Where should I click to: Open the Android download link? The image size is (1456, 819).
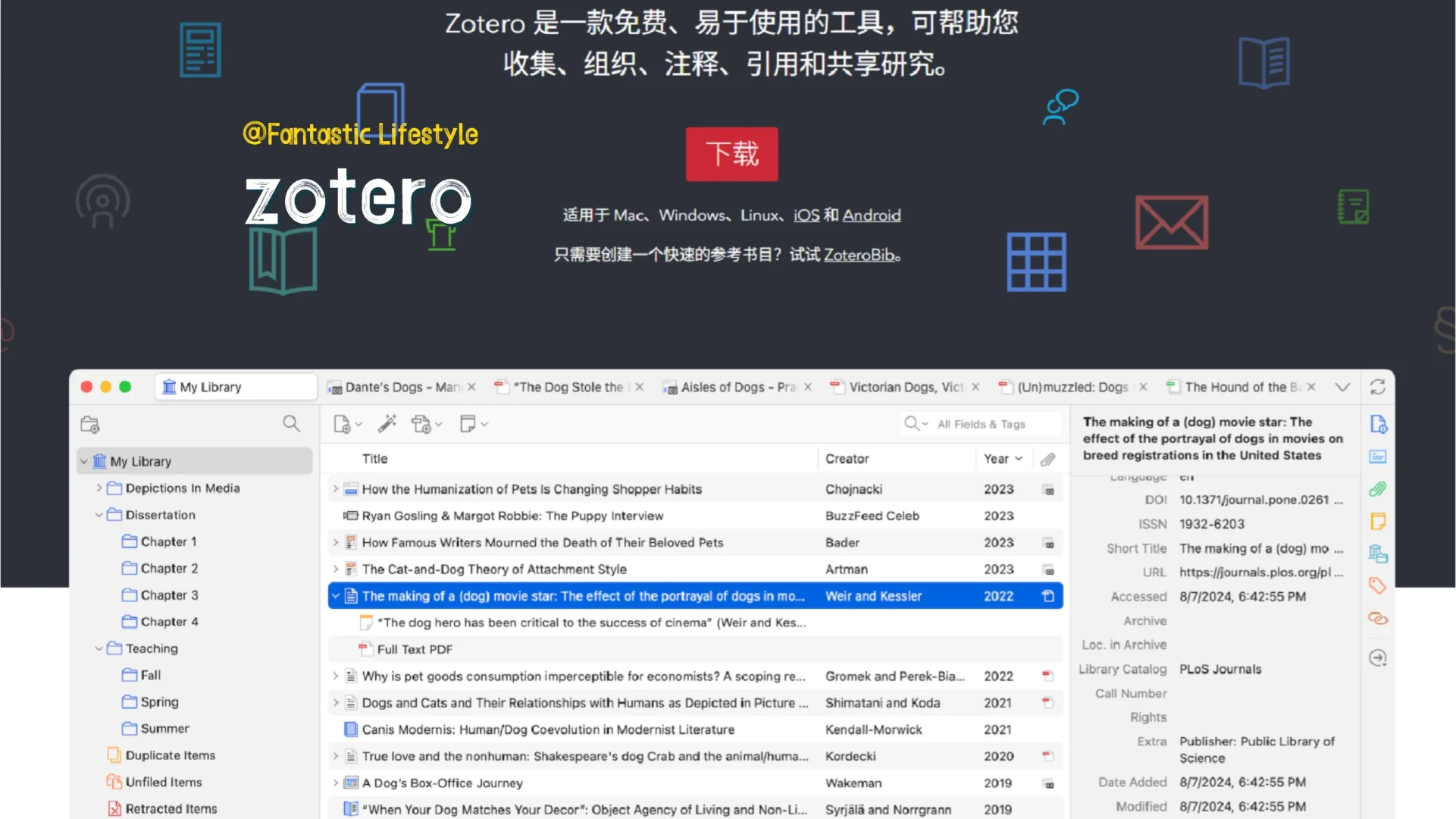872,215
